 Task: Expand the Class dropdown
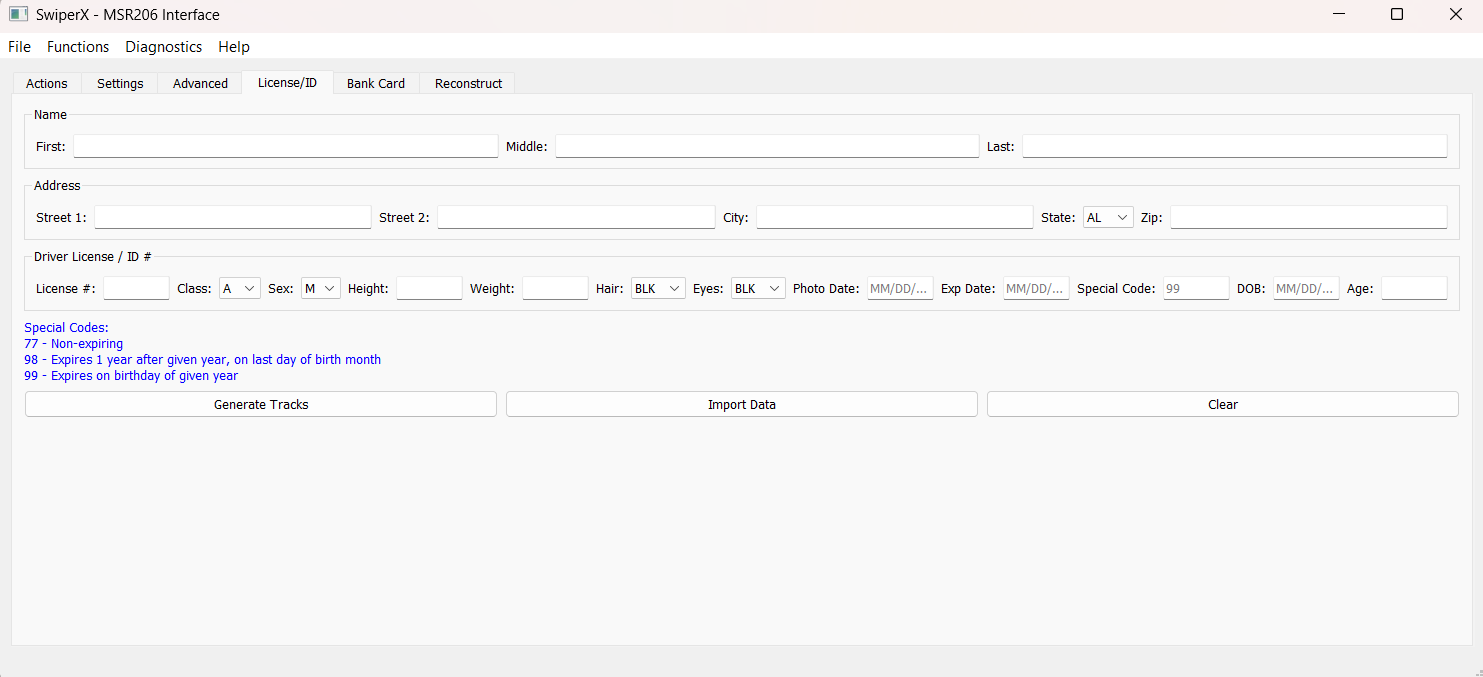(239, 288)
